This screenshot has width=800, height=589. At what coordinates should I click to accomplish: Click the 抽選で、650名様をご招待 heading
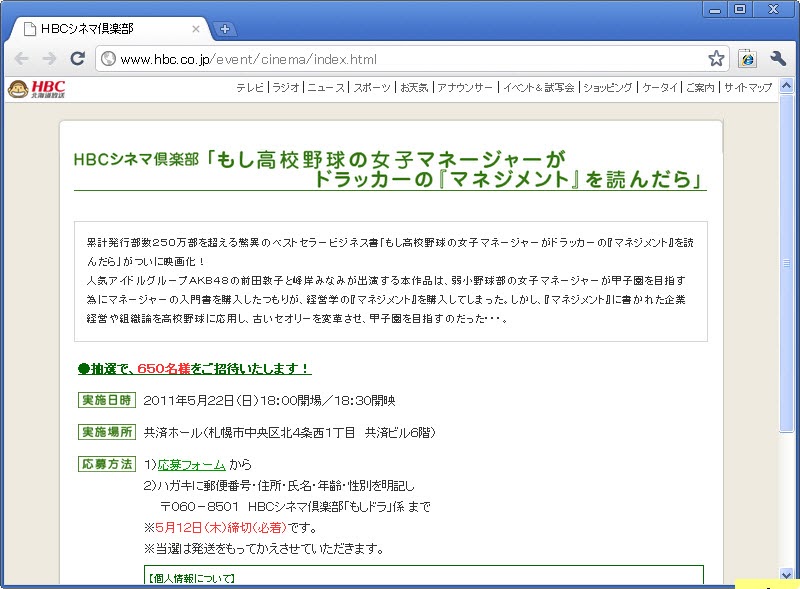point(194,368)
